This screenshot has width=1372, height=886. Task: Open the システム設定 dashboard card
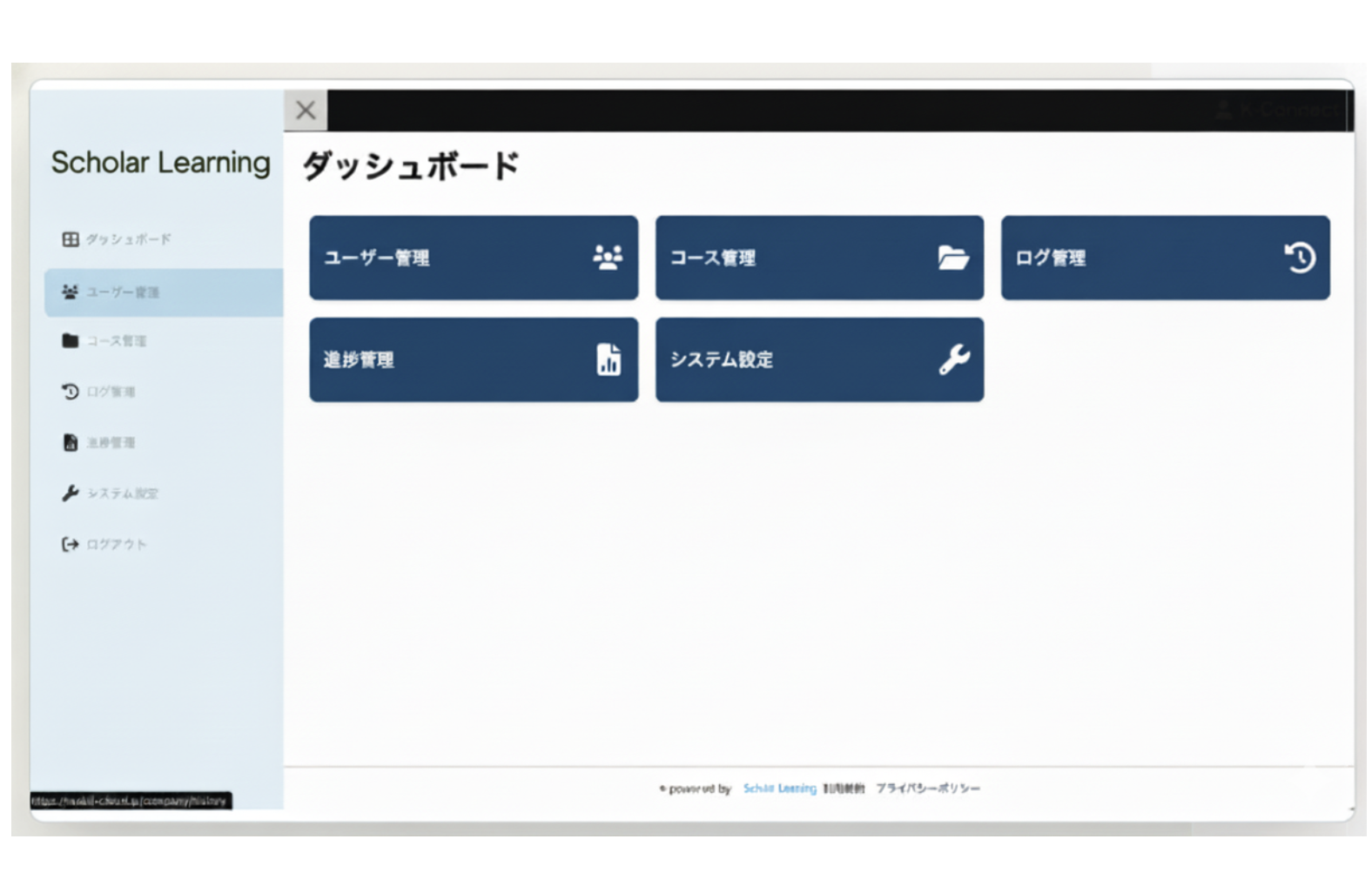[818, 359]
